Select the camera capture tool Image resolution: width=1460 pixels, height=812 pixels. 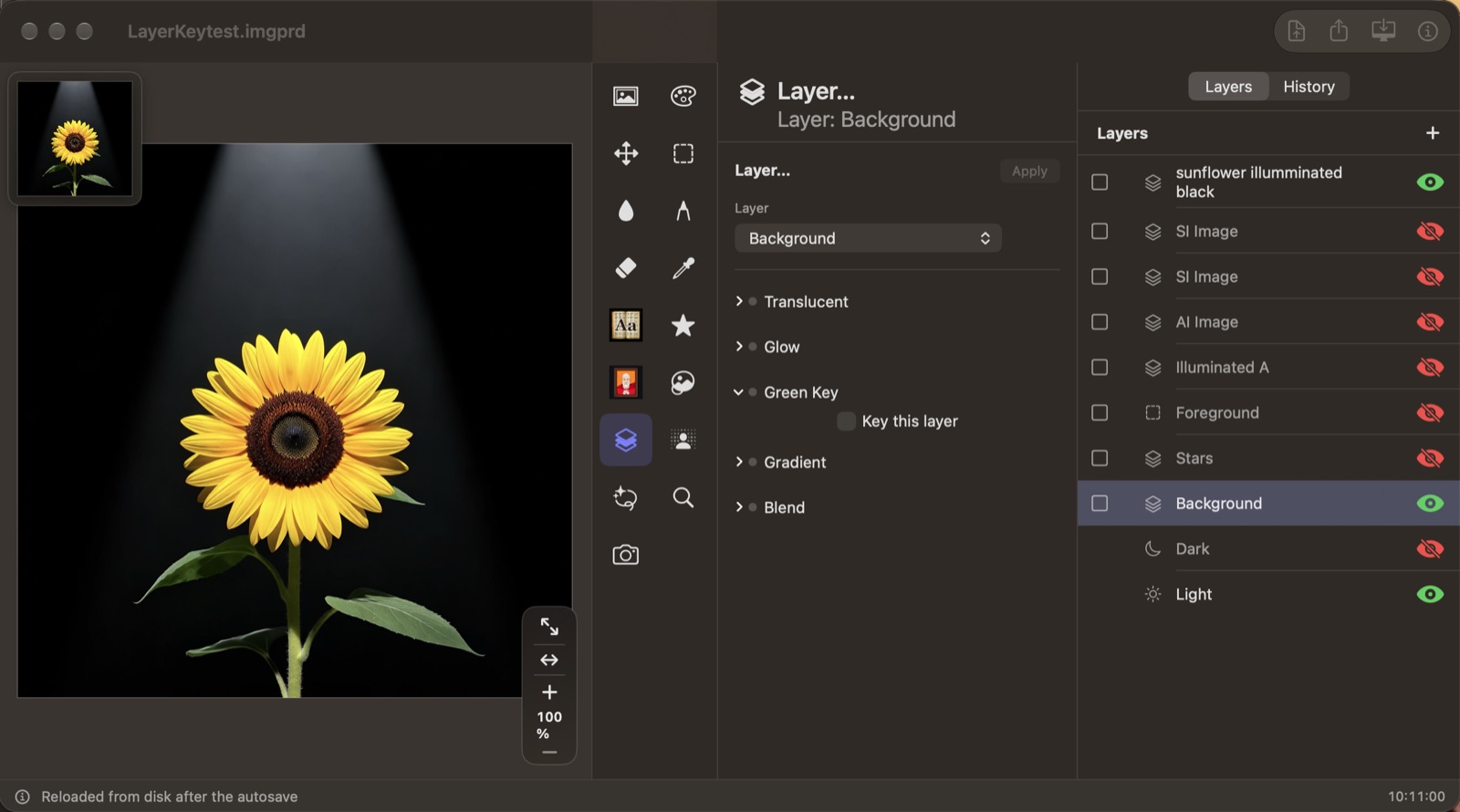tap(626, 555)
